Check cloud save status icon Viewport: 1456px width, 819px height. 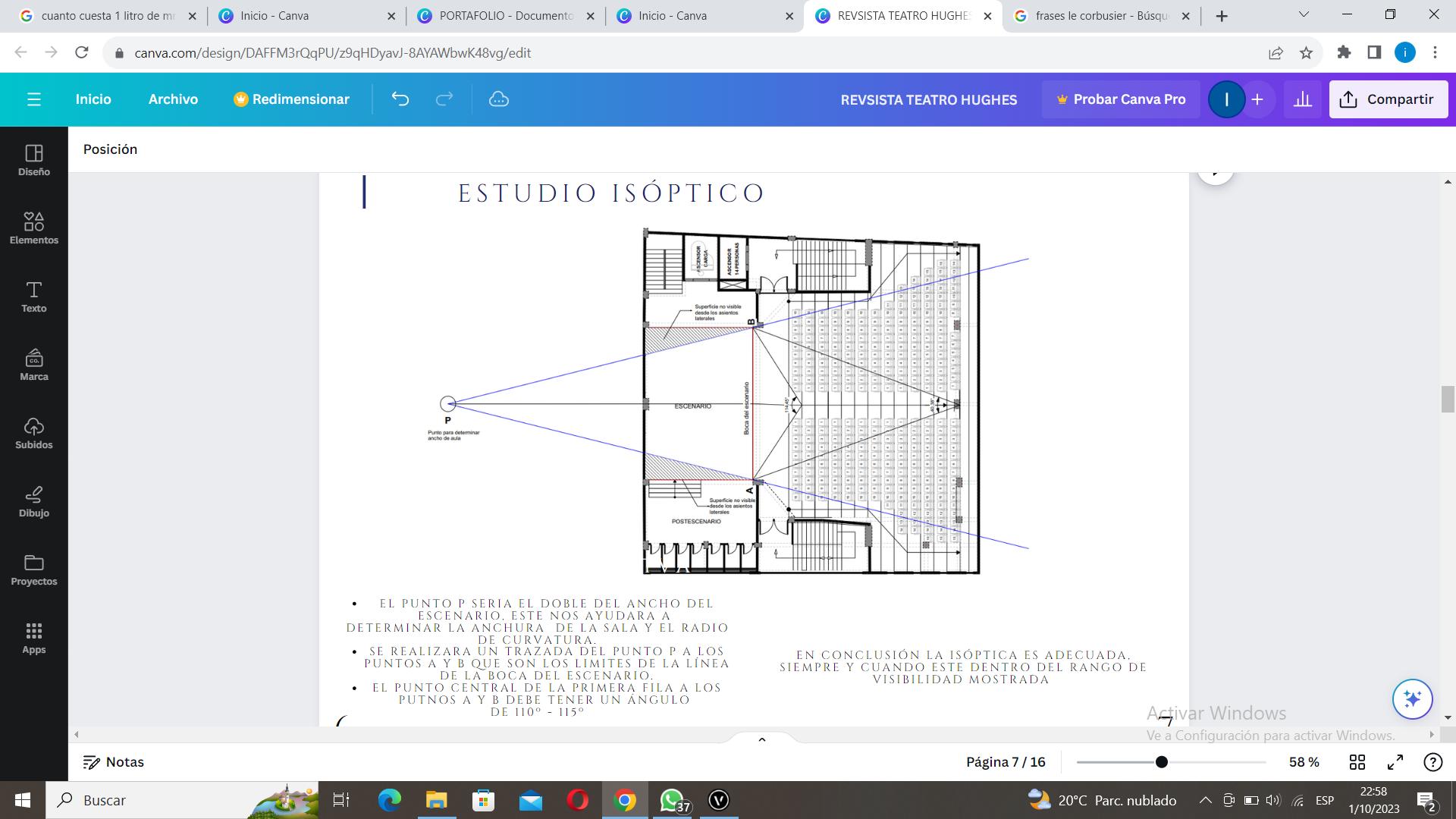pos(498,99)
